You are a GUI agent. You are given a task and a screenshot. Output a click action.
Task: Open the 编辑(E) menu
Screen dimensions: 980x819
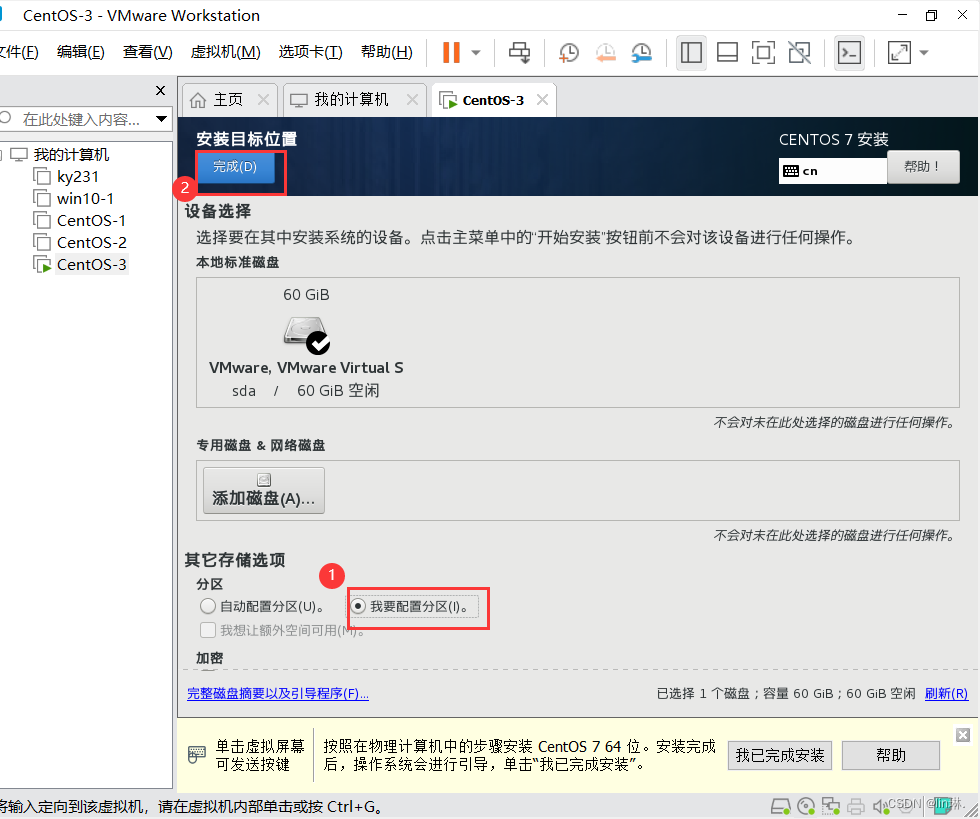(x=81, y=52)
